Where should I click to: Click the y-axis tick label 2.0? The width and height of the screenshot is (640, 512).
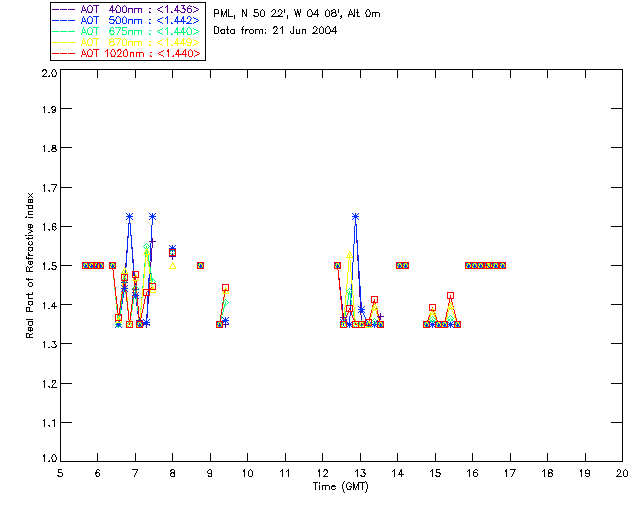[49, 74]
